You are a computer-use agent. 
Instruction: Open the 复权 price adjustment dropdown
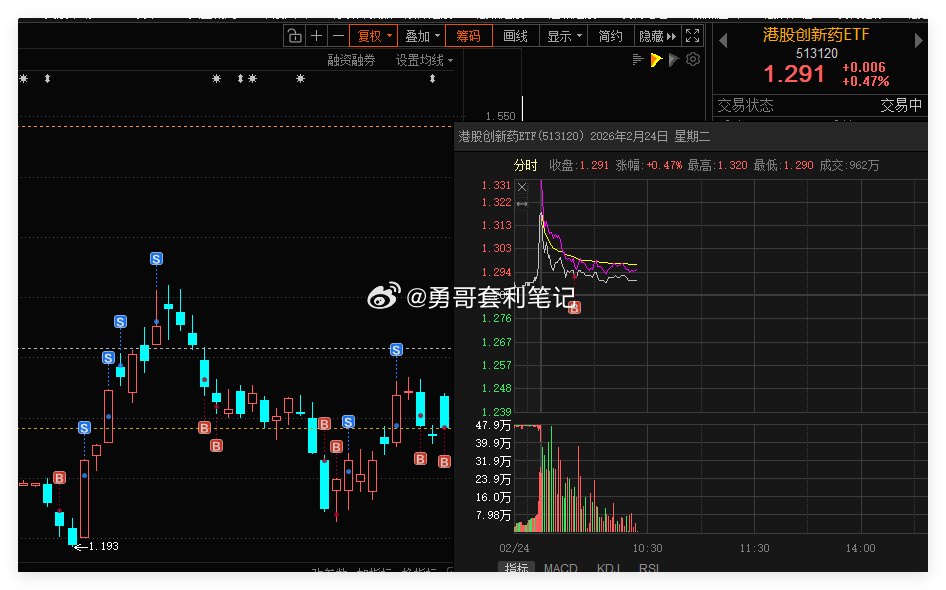pyautogui.click(x=372, y=35)
